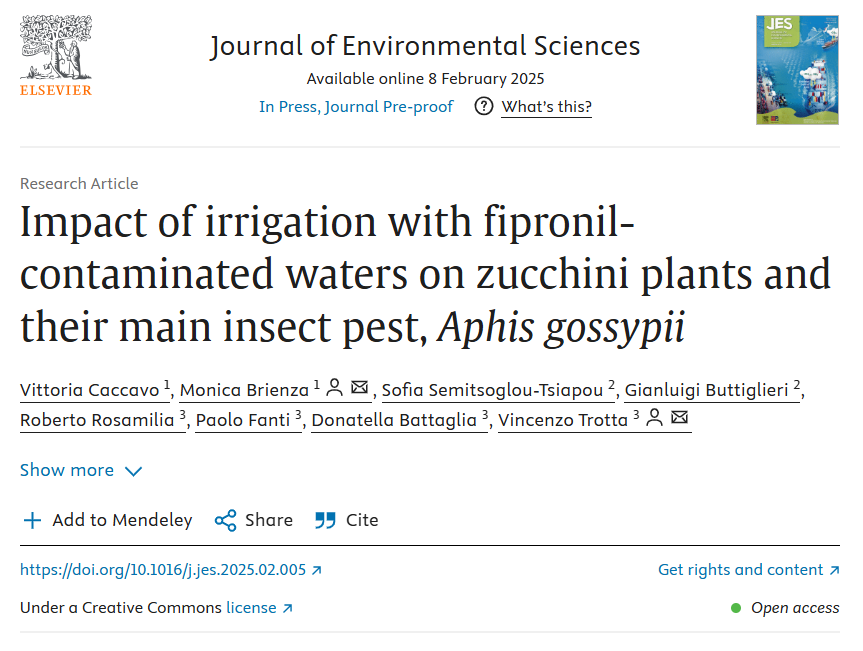Image resolution: width=863 pixels, height=651 pixels.
Task: Open the What's this? explanation
Action: click(x=547, y=106)
